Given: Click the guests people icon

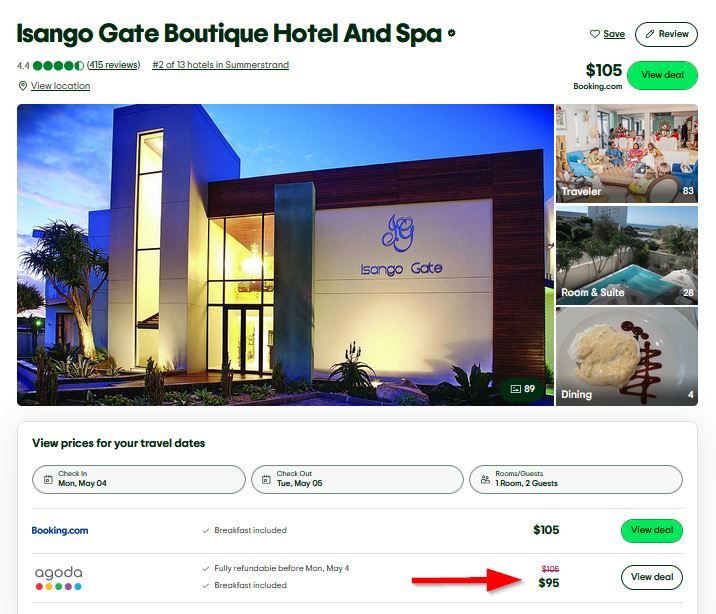Looking at the screenshot, I should pos(485,479).
